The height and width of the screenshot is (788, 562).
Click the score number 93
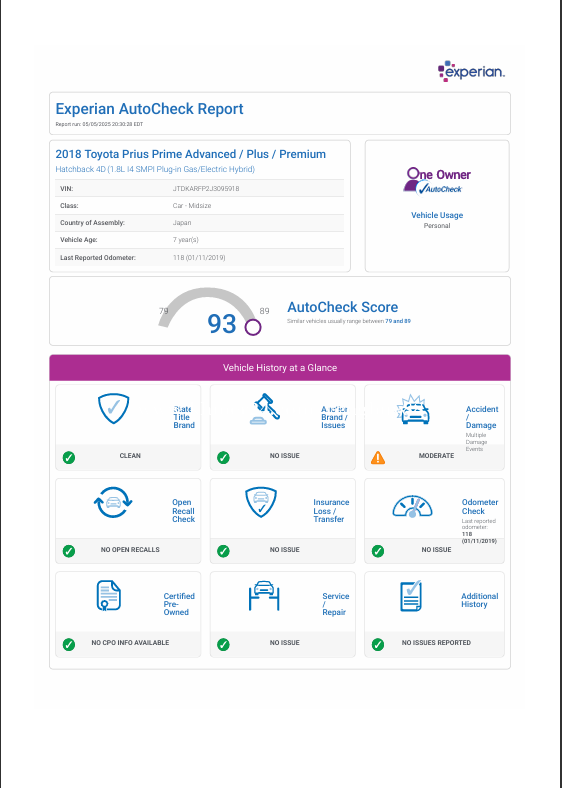[222, 324]
